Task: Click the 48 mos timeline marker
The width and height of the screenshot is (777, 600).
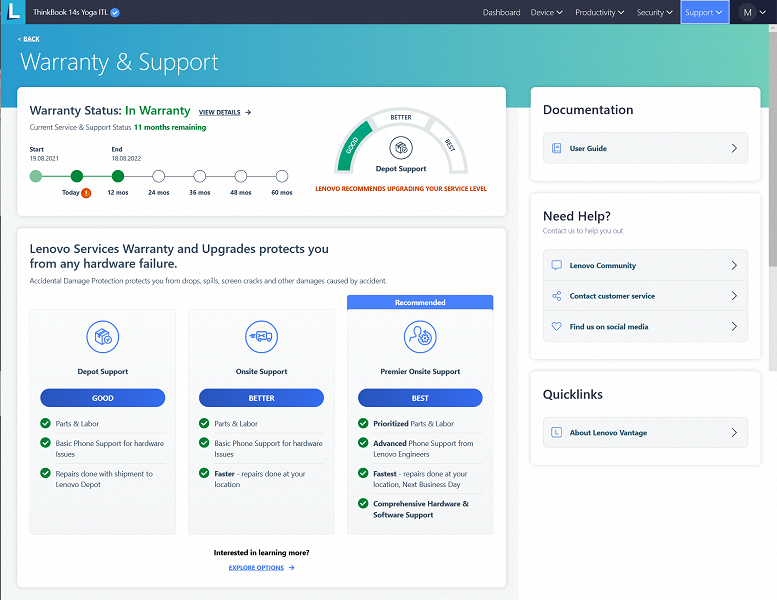Action: coord(241,176)
